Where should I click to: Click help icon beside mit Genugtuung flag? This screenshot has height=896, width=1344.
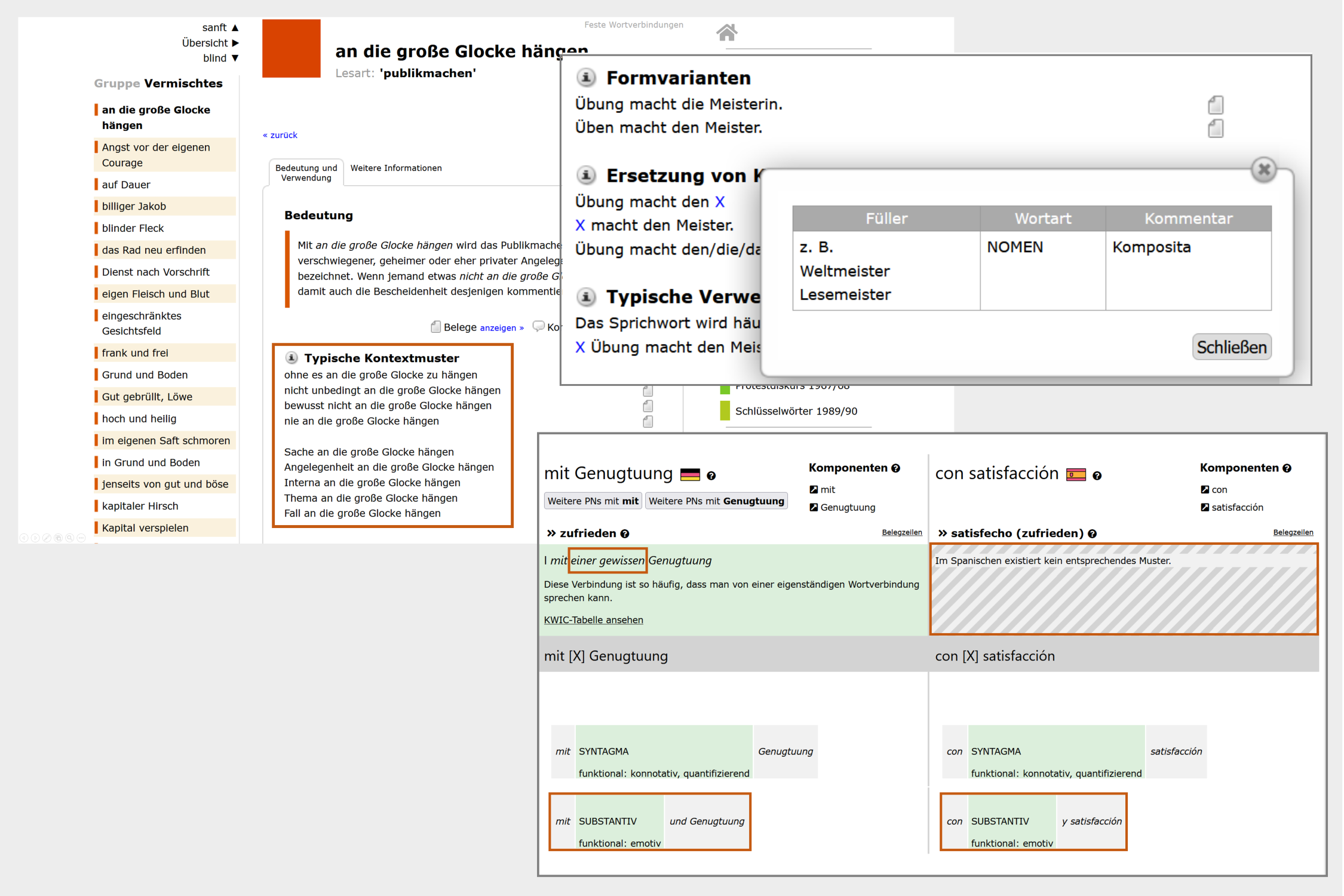point(711,475)
